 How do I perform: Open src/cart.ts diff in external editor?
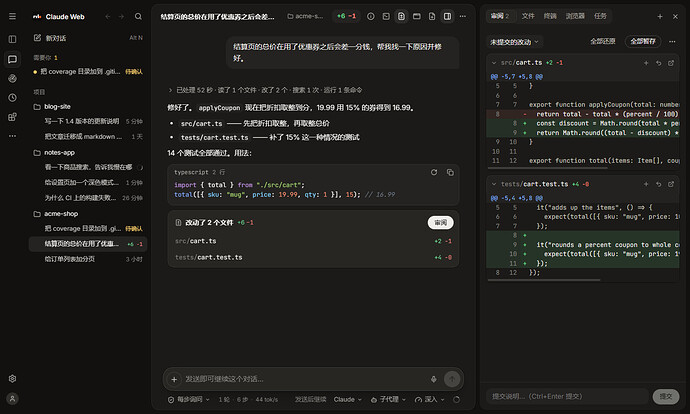pos(671,63)
